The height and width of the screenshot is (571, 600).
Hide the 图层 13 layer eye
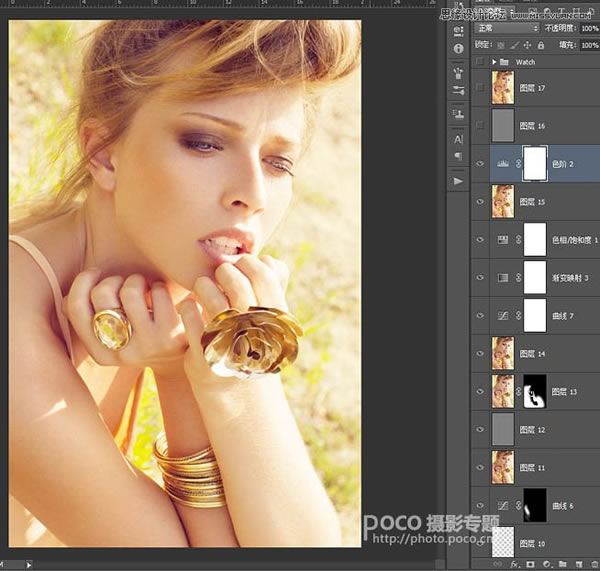[x=480, y=392]
